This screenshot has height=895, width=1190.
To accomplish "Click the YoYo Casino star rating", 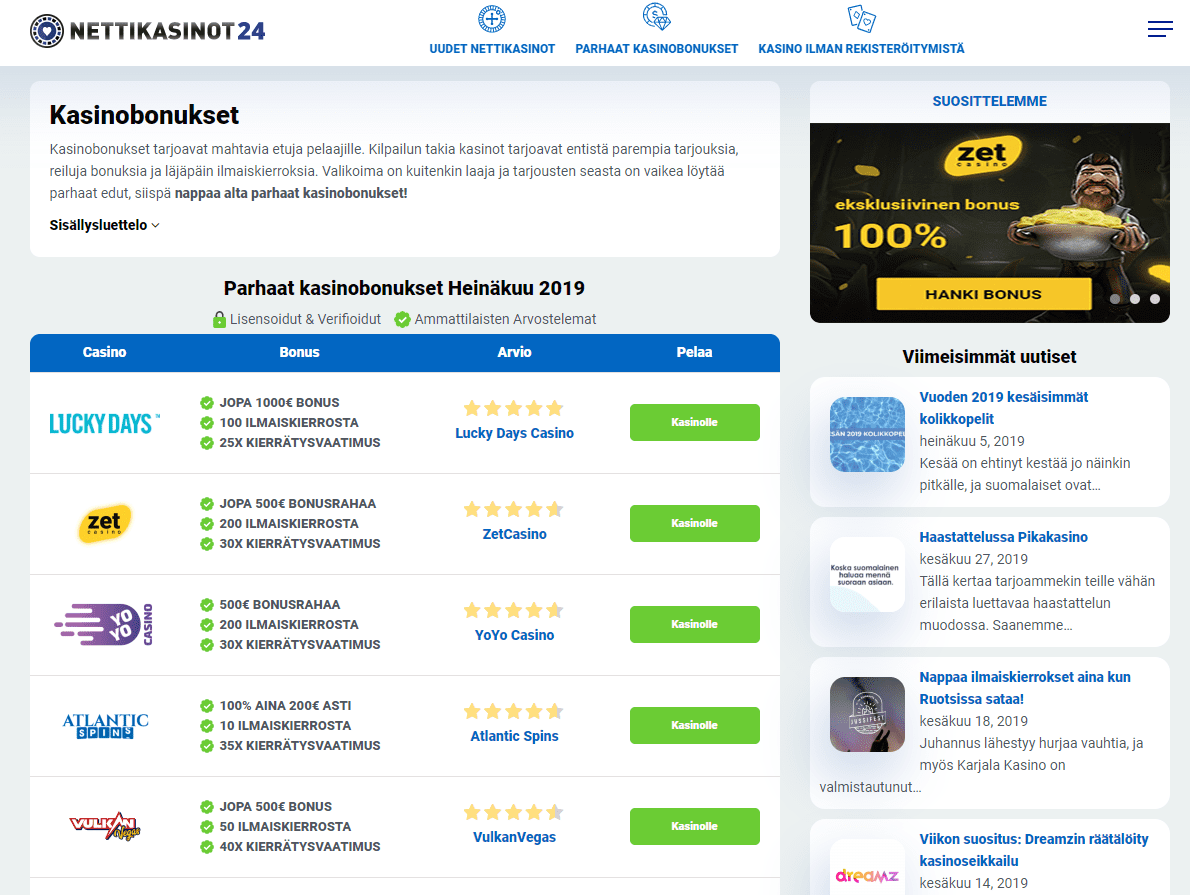I will 514,610.
